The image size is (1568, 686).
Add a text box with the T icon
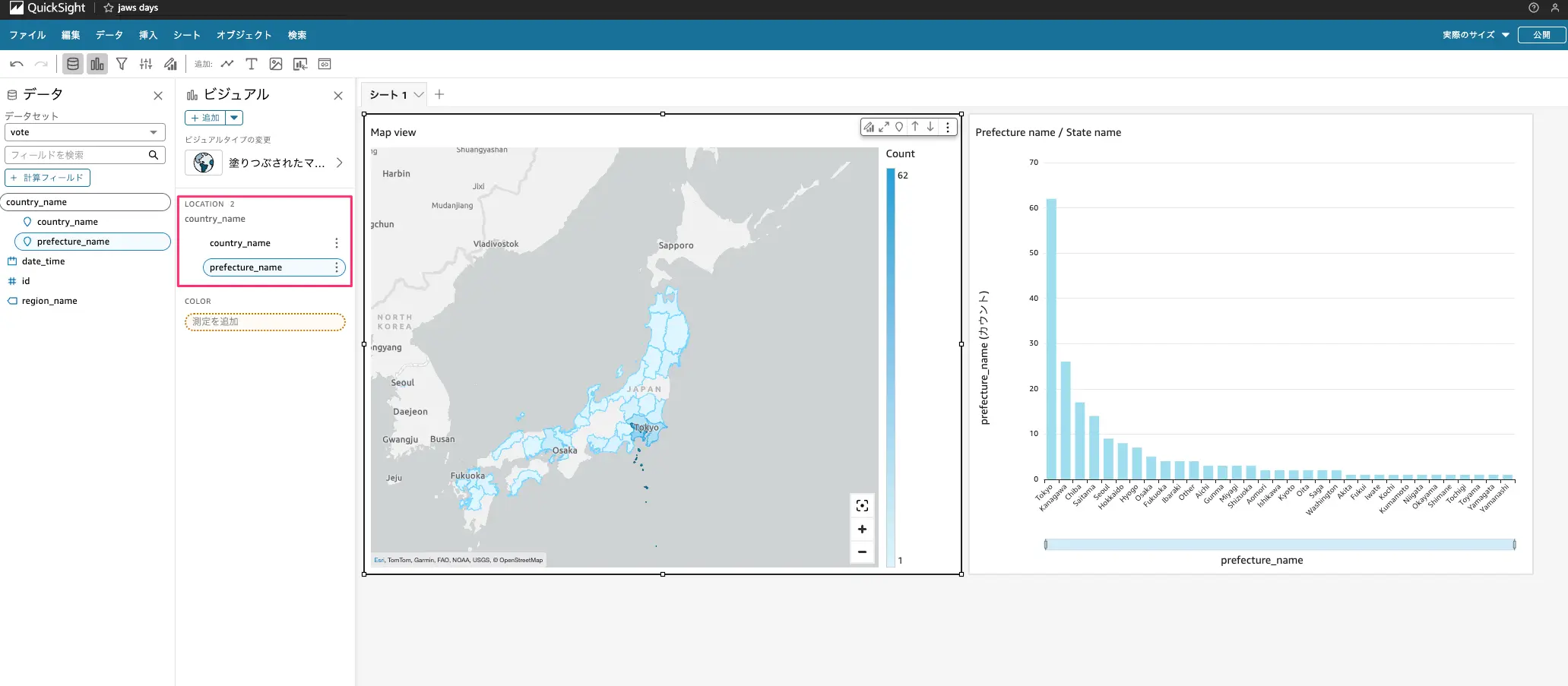[252, 64]
